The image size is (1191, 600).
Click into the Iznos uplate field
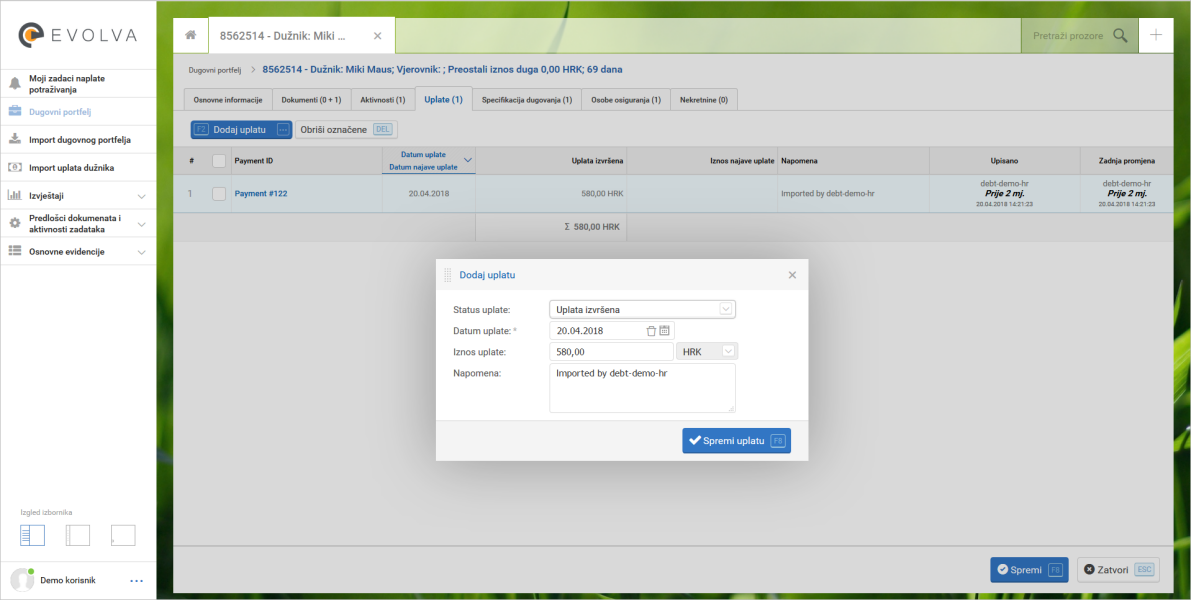point(611,352)
